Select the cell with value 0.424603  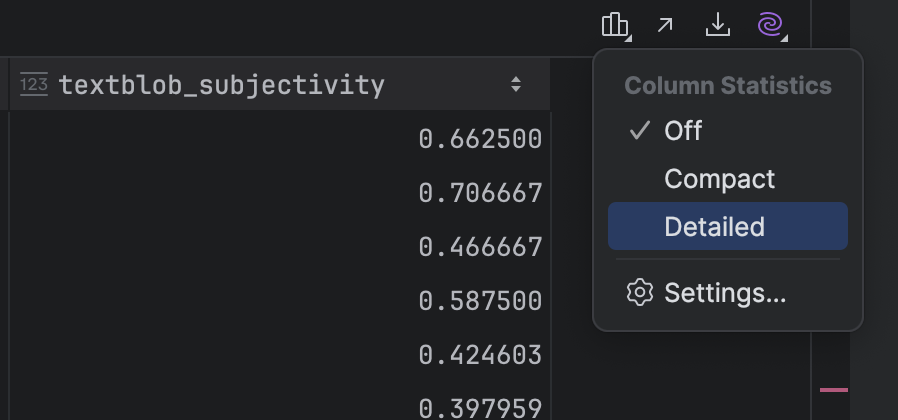[280, 355]
